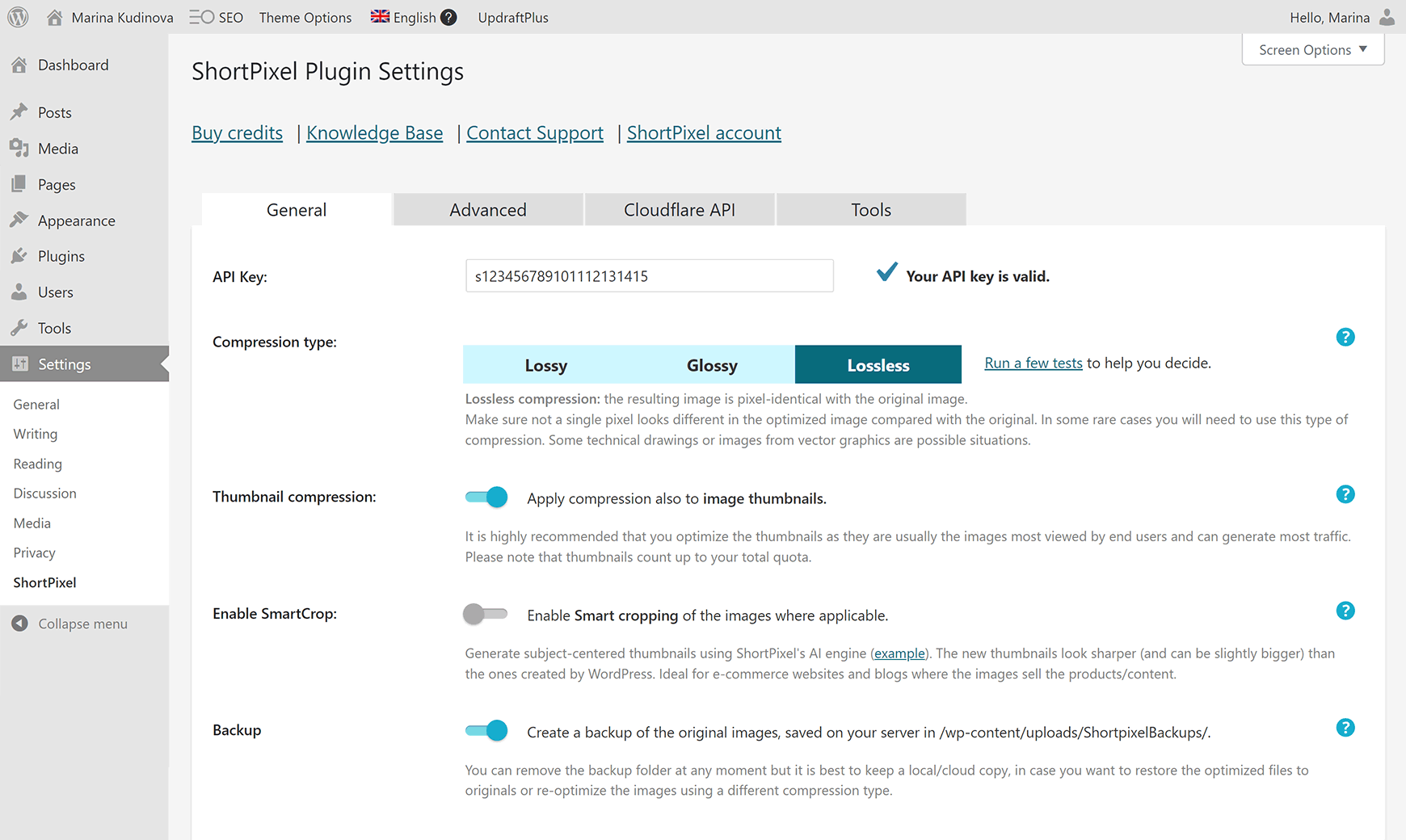1406x840 pixels.
Task: Click the Marina Kudinova site name
Action: pos(122,17)
